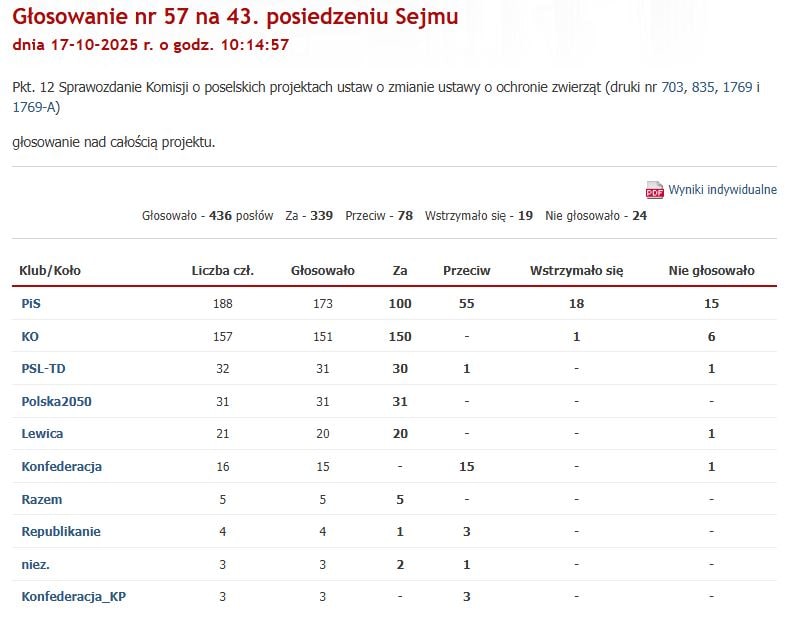Open druk number 703

[673, 88]
